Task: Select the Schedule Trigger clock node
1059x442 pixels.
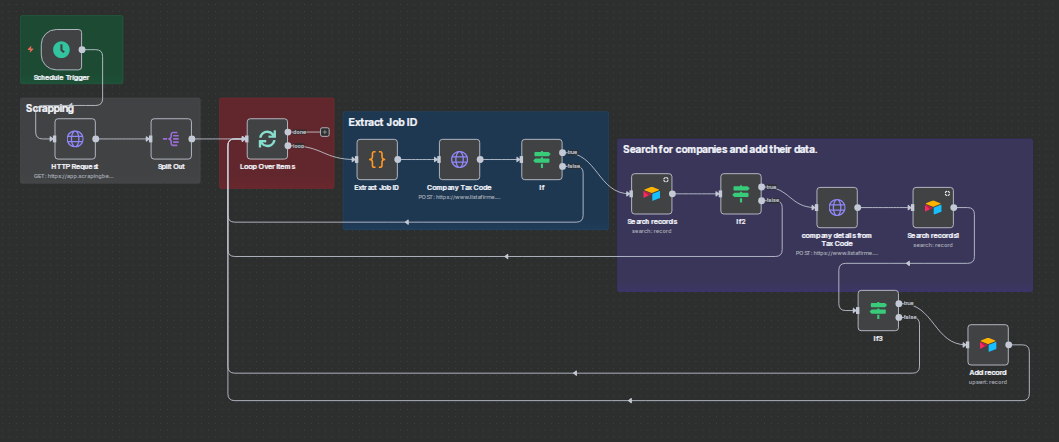Action: point(61,48)
